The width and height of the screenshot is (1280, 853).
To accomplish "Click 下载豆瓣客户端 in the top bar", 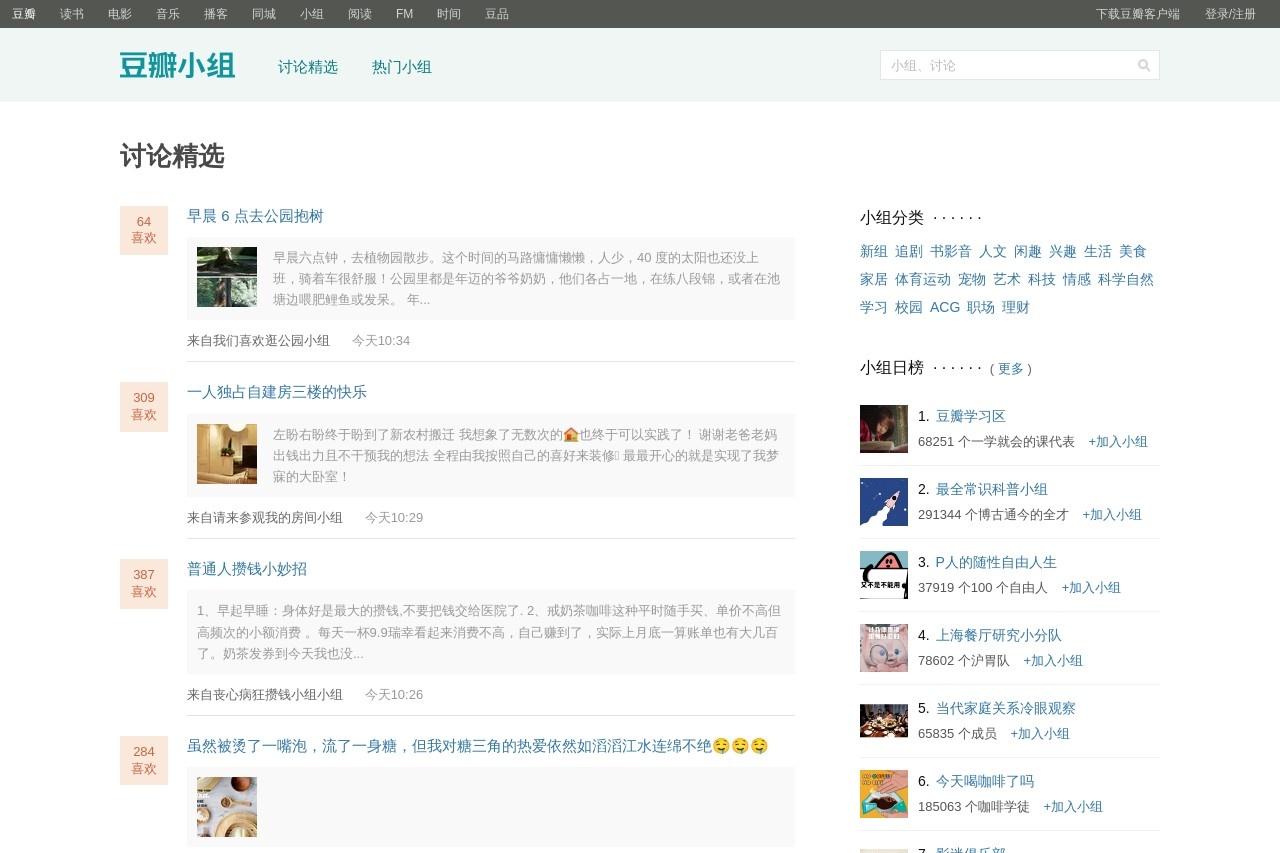I will point(1137,14).
